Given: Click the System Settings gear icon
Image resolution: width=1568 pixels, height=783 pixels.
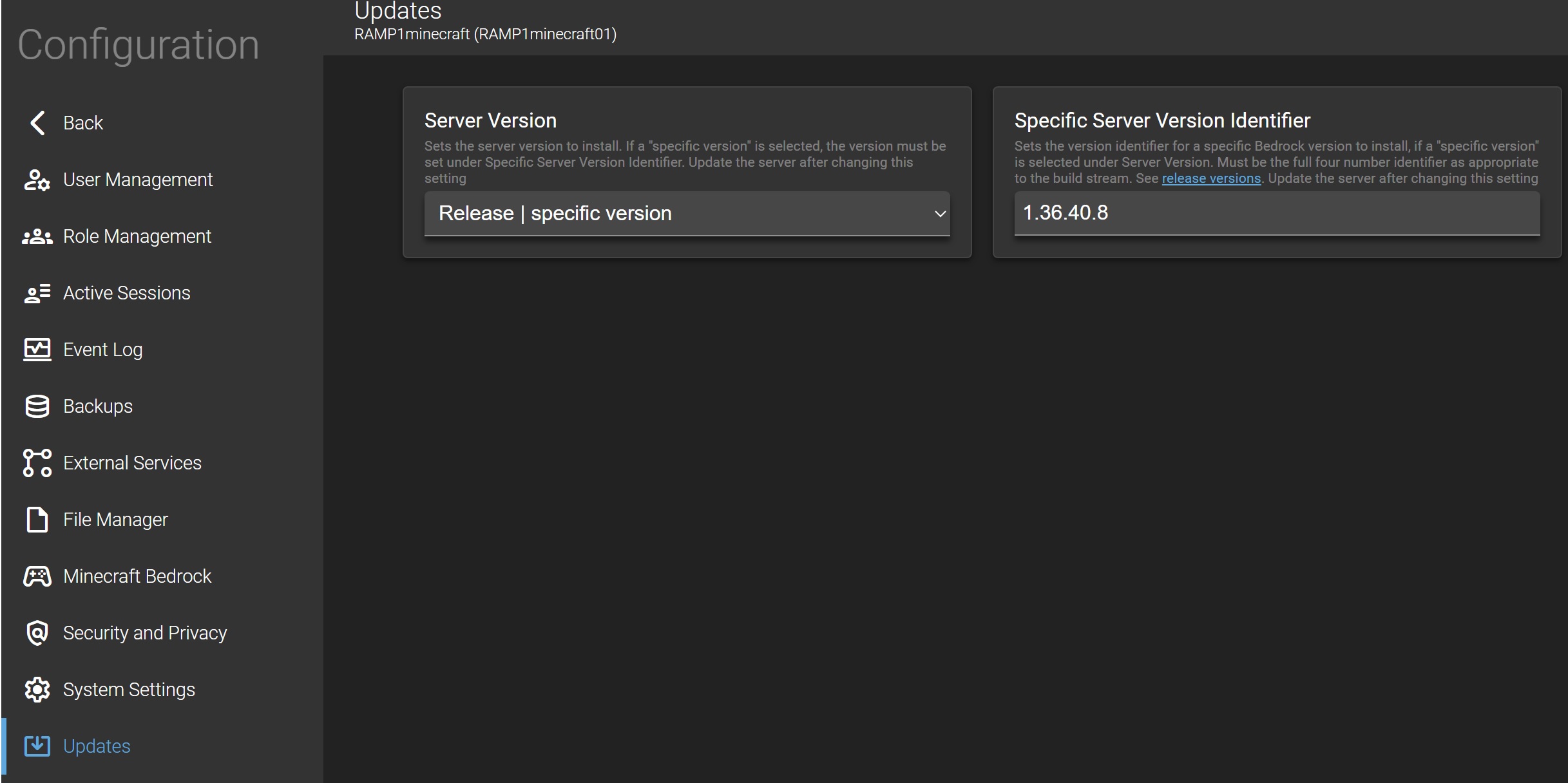Looking at the screenshot, I should [x=37, y=690].
